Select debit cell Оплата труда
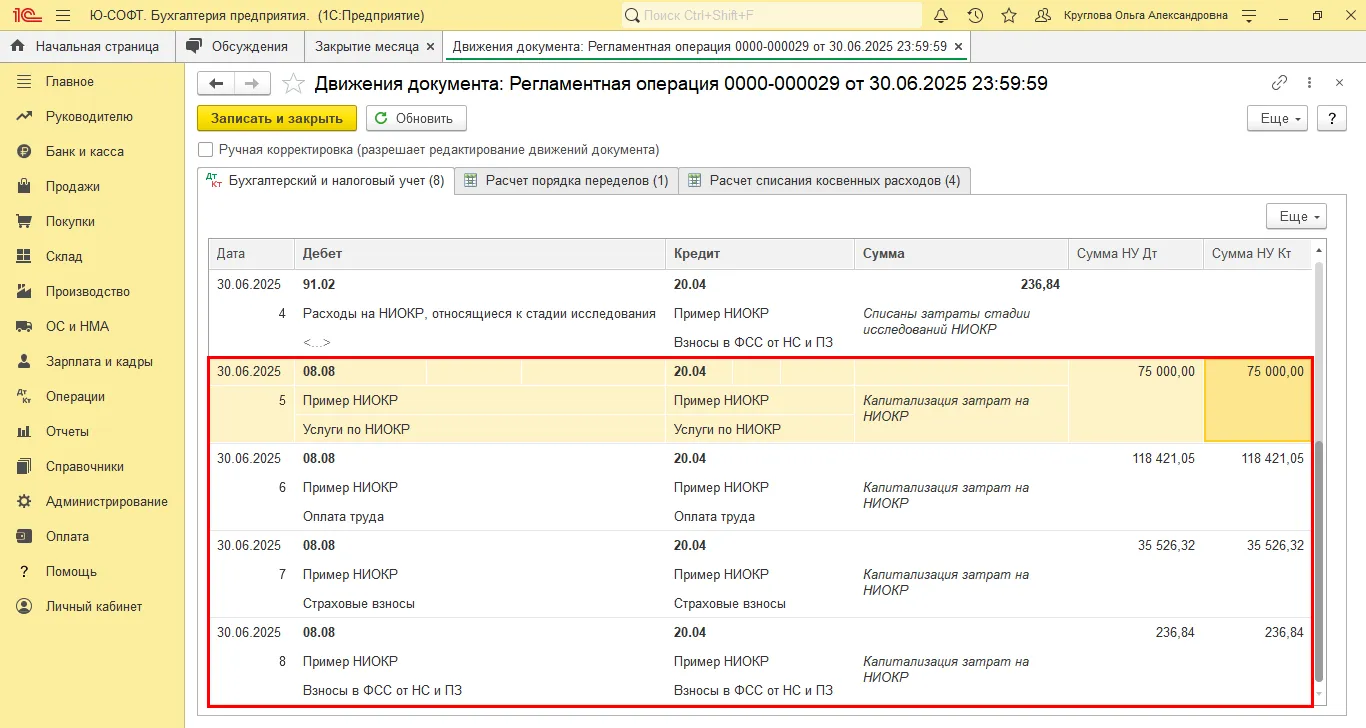 coord(343,517)
